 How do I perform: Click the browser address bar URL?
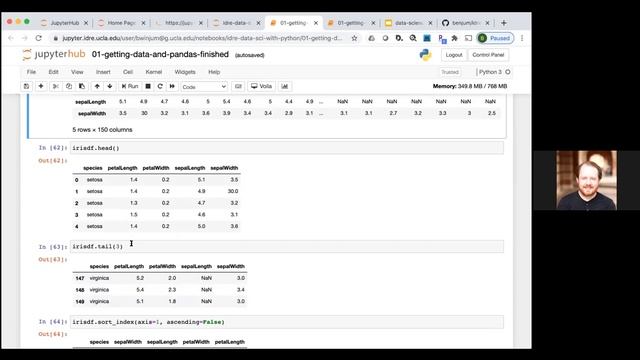coord(202,38)
